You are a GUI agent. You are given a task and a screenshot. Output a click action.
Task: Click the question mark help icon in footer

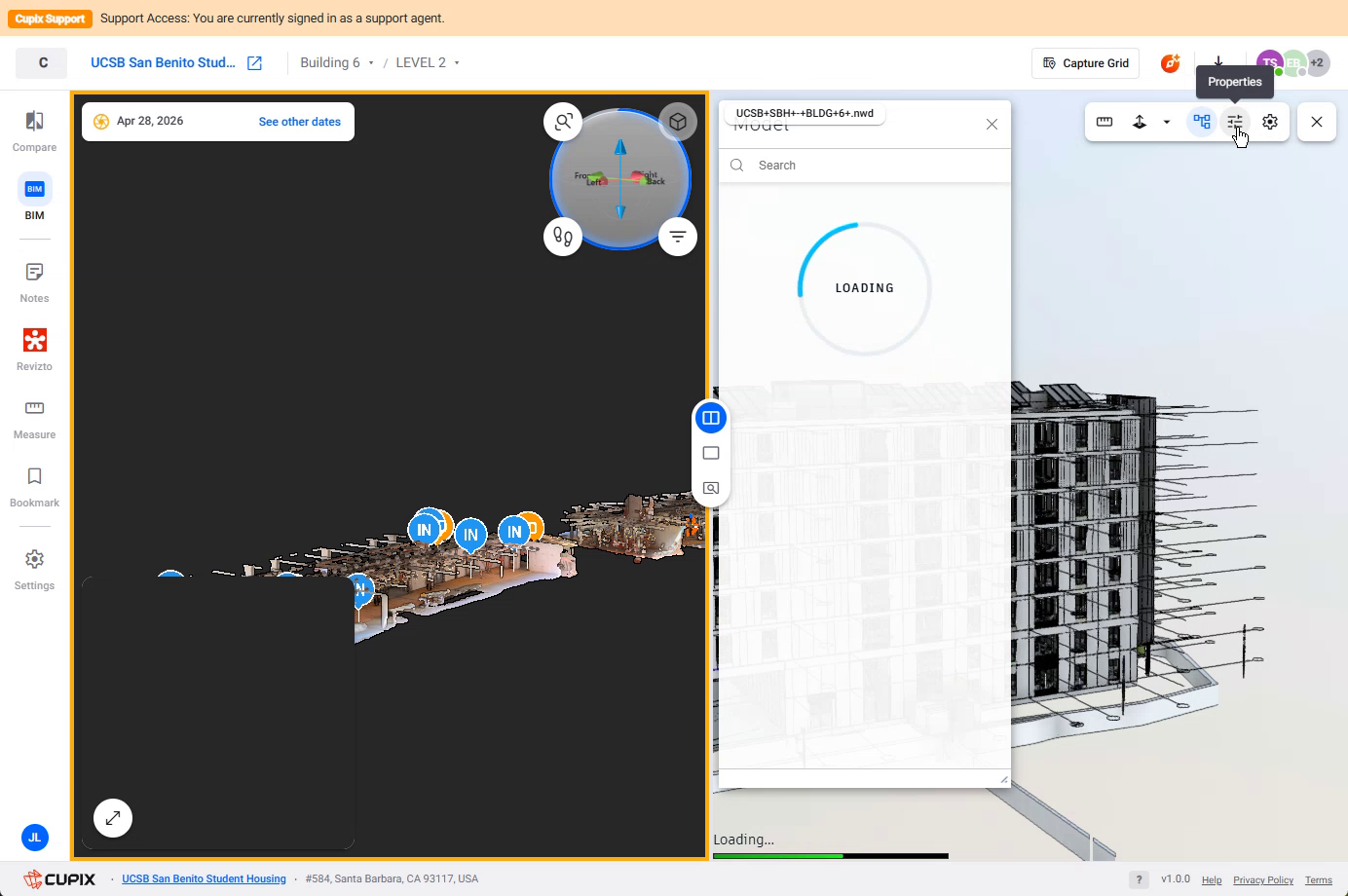point(1139,879)
